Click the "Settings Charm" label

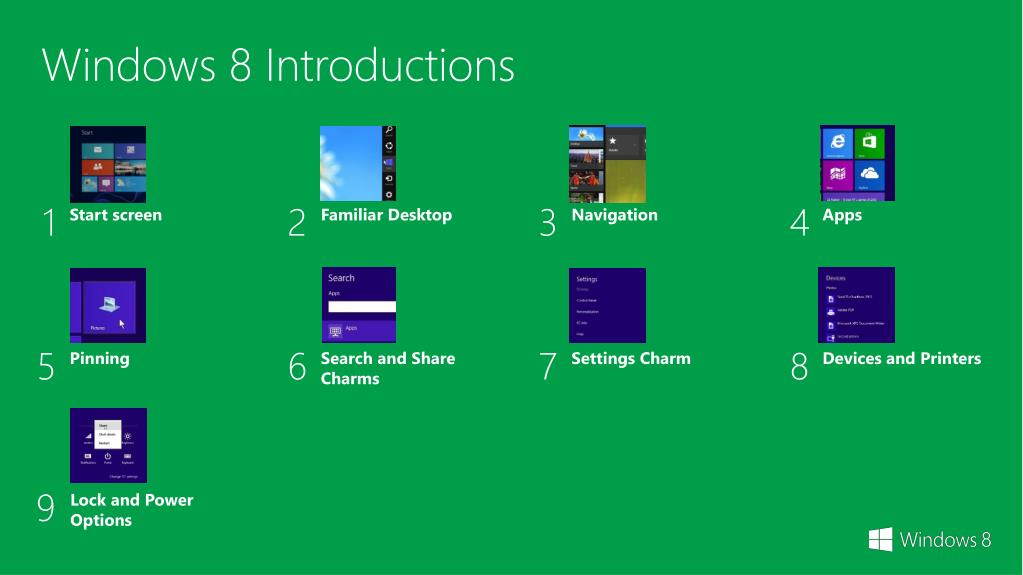[x=631, y=359]
